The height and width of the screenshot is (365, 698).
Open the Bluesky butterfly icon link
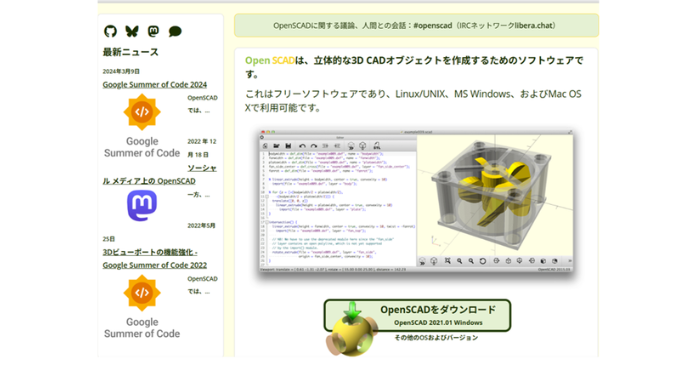coord(132,31)
